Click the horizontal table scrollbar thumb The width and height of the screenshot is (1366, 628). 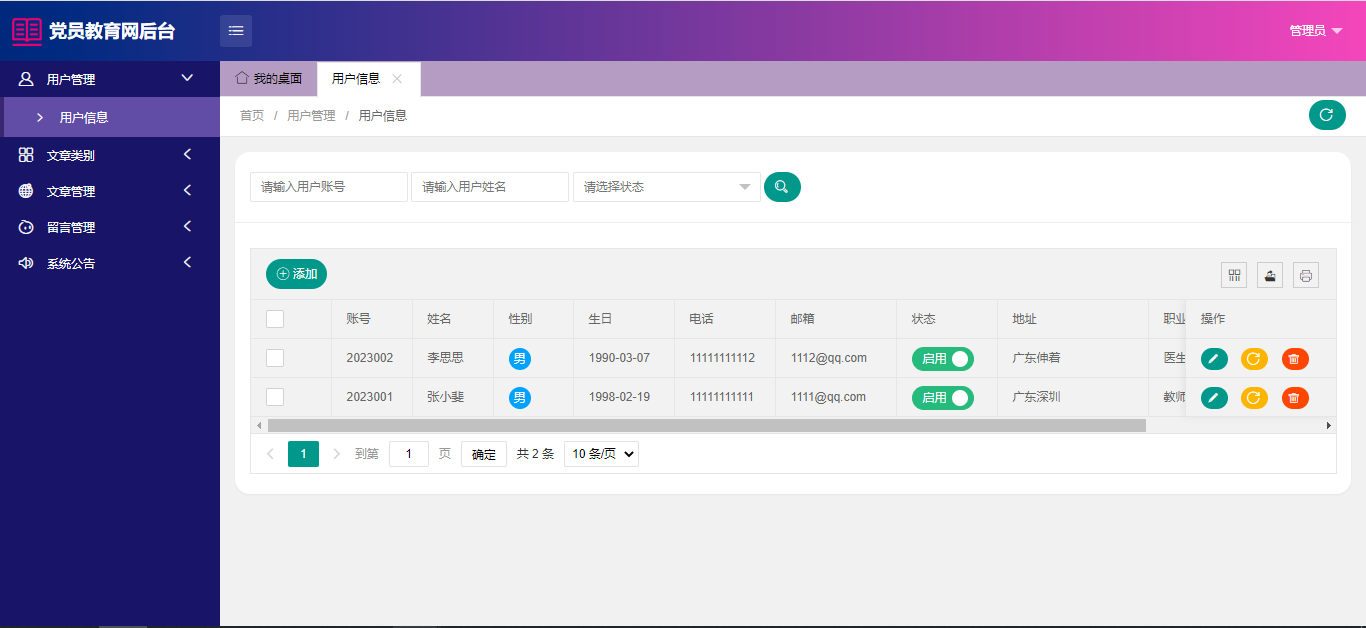pyautogui.click(x=706, y=425)
